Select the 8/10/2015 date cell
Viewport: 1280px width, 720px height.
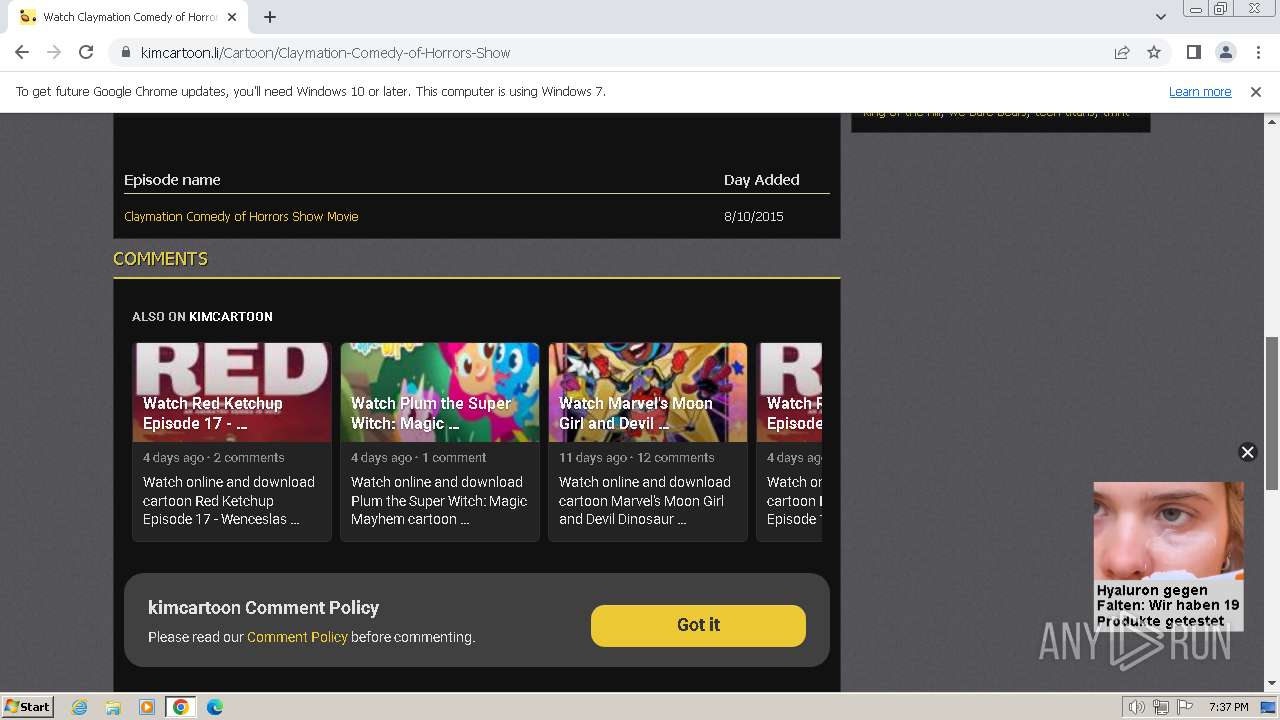754,216
